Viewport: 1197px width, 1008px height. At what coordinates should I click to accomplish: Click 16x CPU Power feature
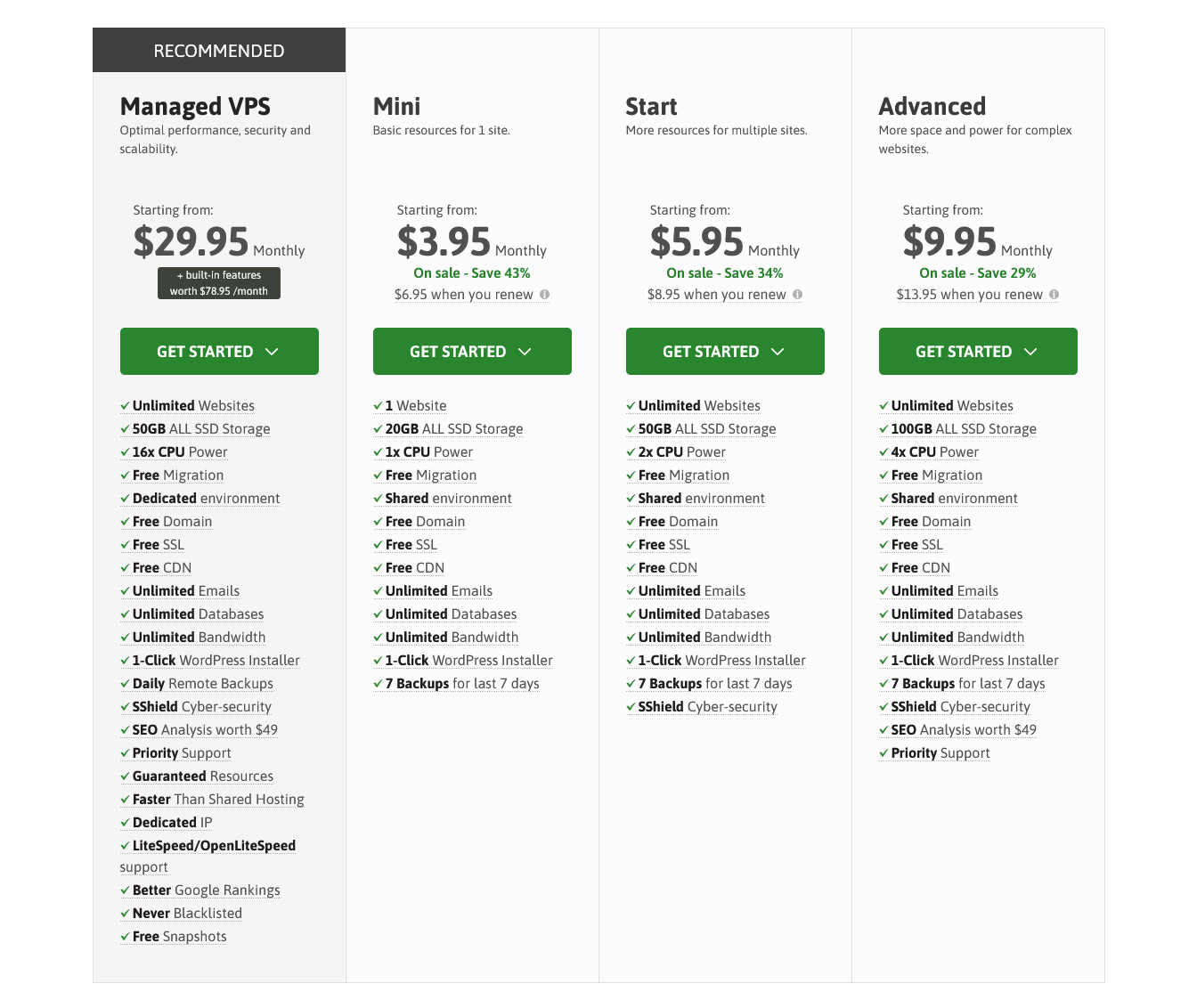[x=180, y=452]
